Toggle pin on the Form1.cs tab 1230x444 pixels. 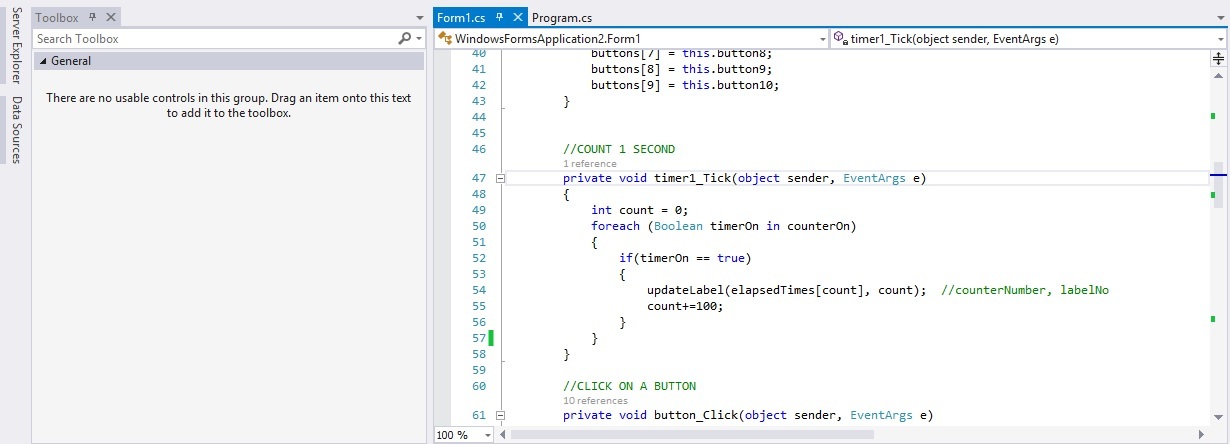(498, 17)
